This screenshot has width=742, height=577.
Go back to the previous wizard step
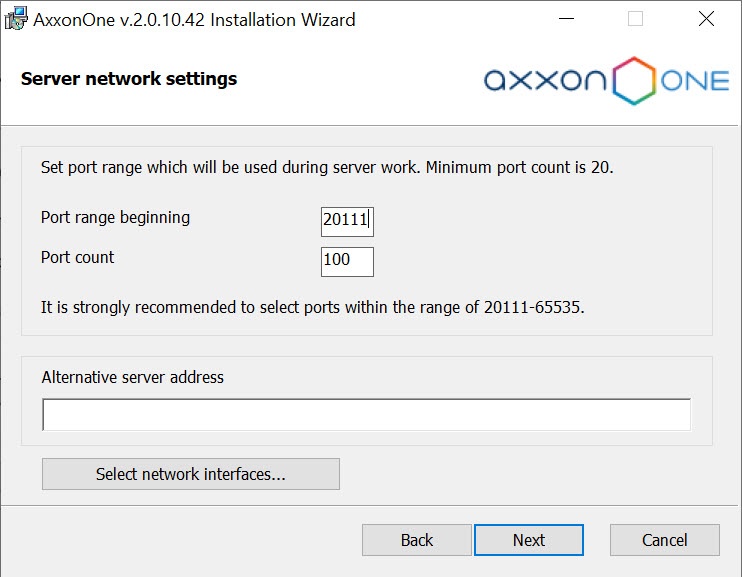pyautogui.click(x=416, y=540)
